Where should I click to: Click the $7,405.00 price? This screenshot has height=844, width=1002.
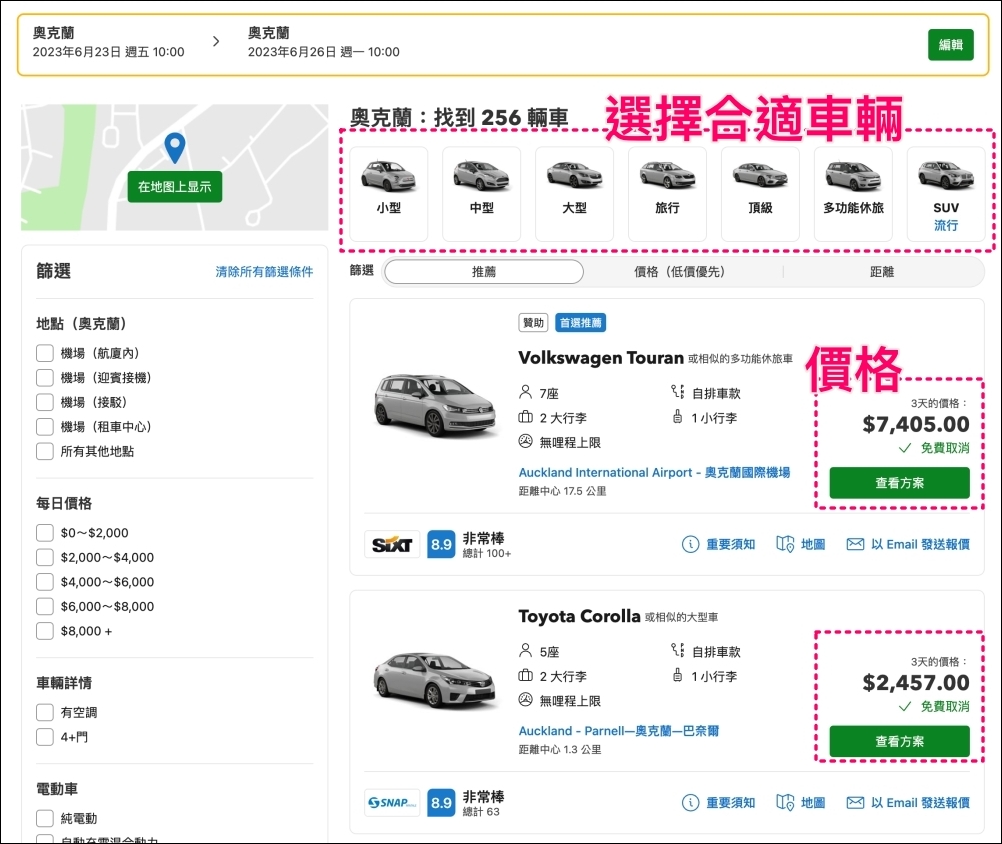(x=916, y=424)
